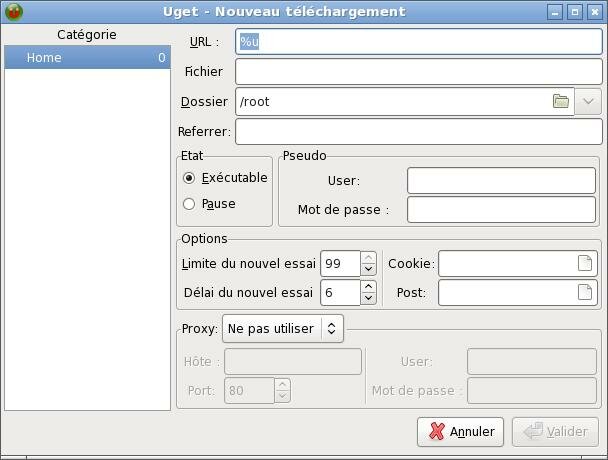Click the proxy Mot de passe field

(x=532, y=391)
